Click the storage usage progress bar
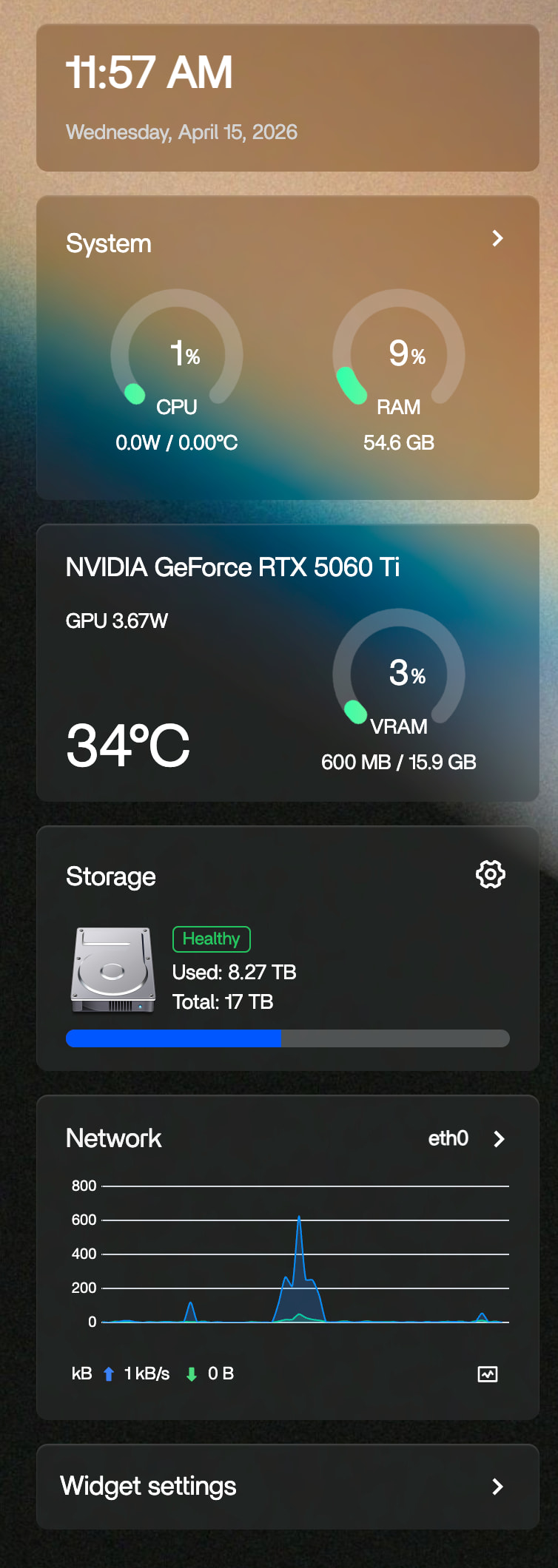This screenshot has height=1568, width=558. tap(287, 1038)
